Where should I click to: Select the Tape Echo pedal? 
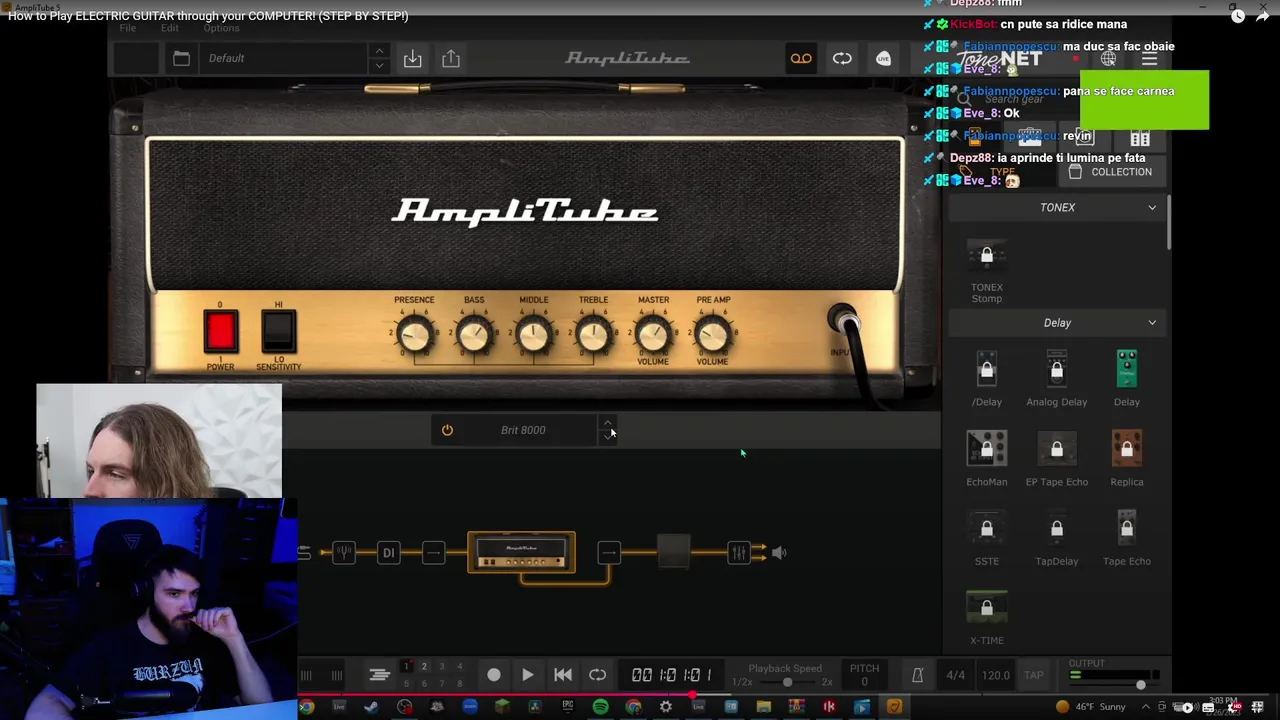[1127, 538]
